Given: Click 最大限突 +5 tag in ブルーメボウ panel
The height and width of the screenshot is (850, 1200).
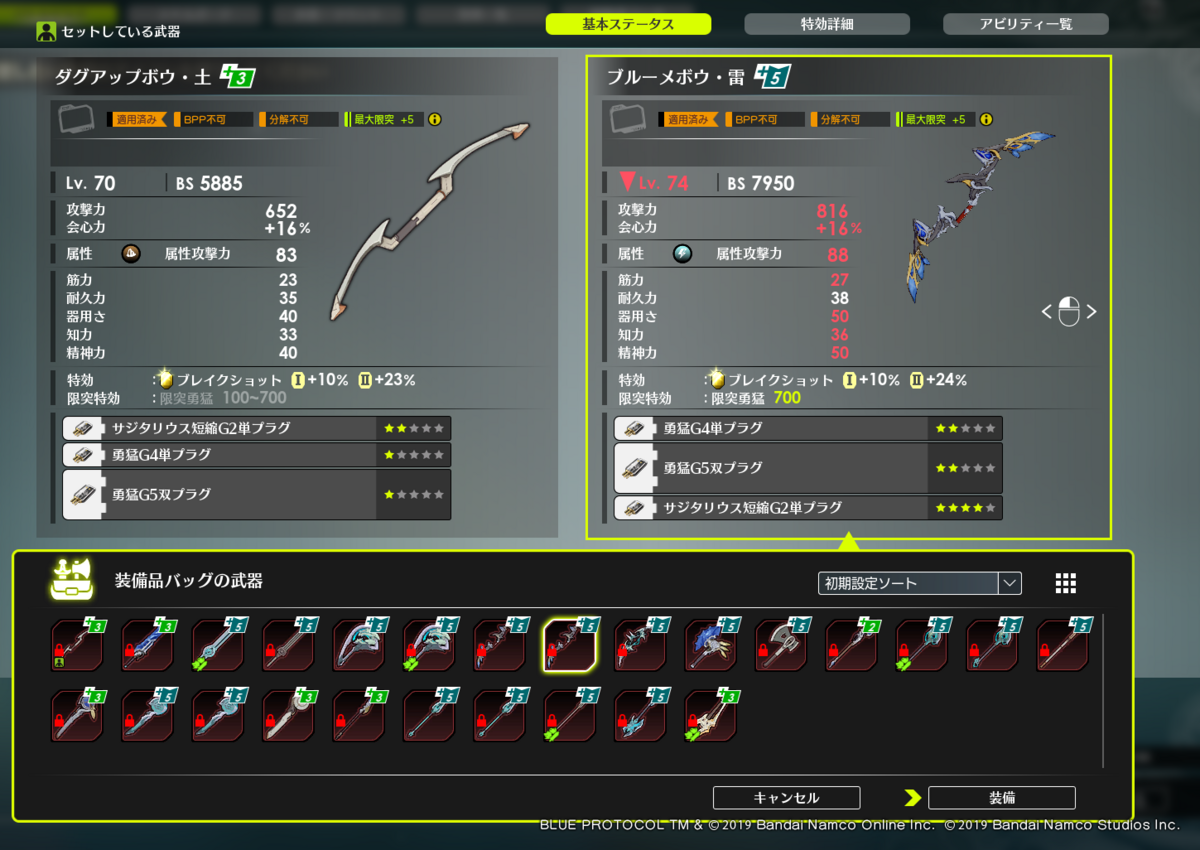Looking at the screenshot, I should 935,119.
